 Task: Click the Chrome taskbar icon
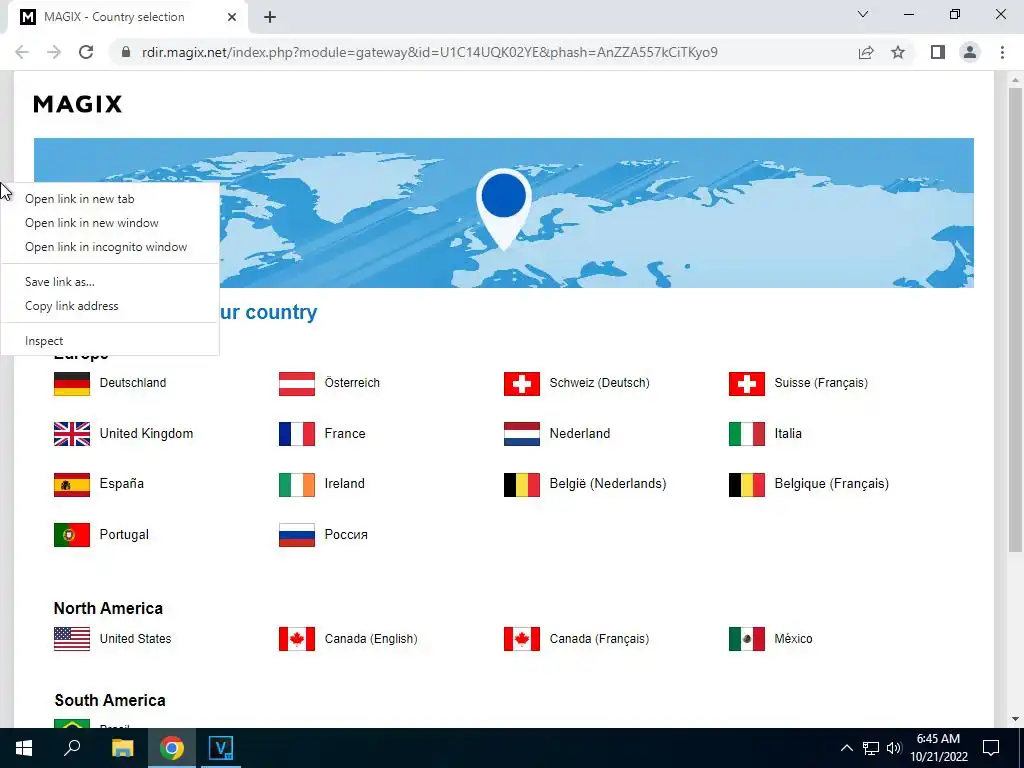click(172, 748)
